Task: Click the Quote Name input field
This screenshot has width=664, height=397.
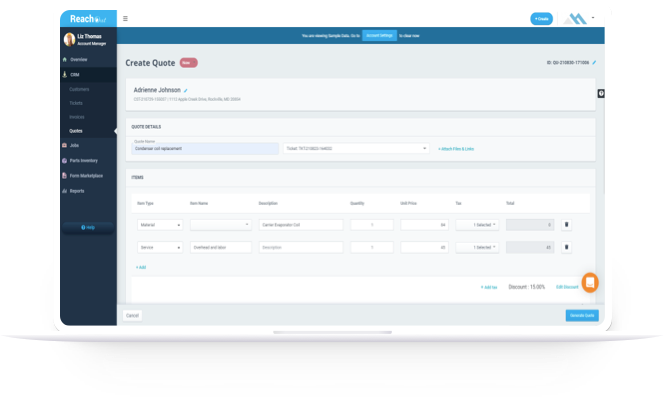Action: coord(205,149)
